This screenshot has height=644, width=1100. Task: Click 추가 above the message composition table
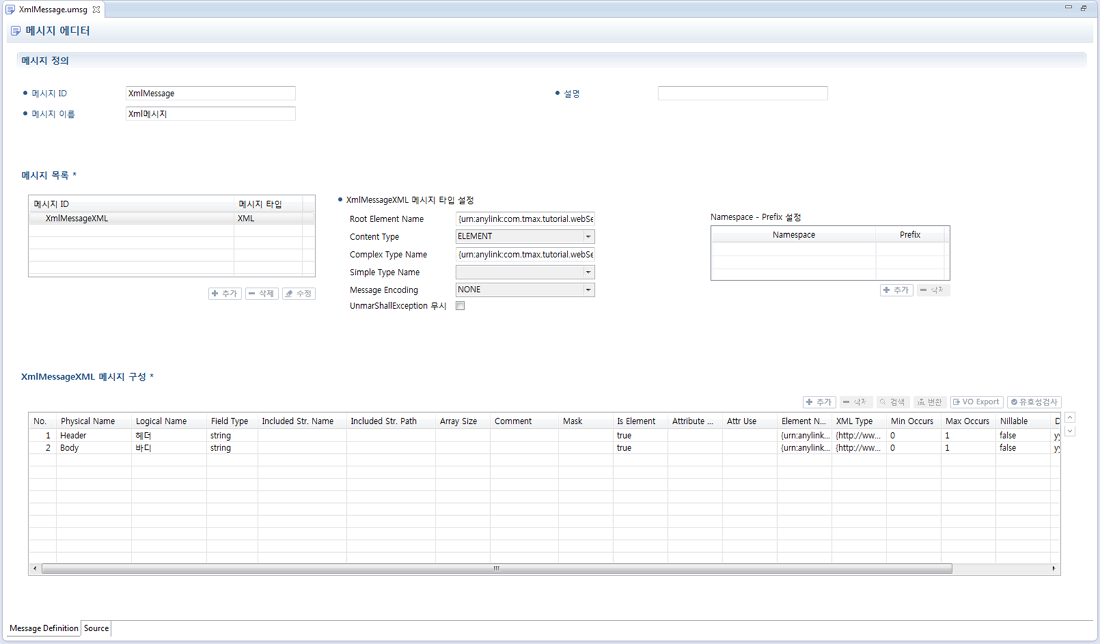(x=819, y=402)
